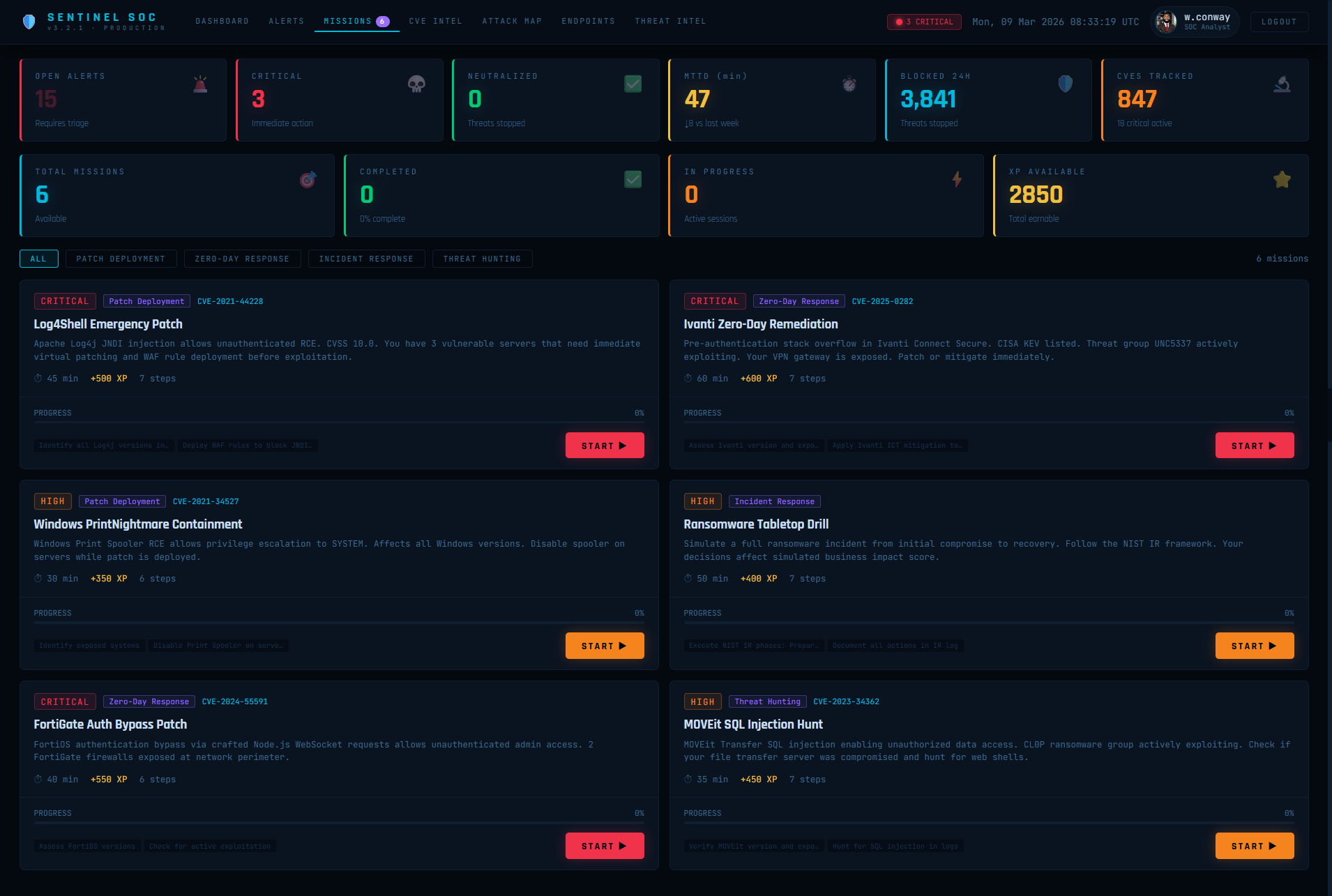
Task: Click the clock icon beside 50 min
Action: pyautogui.click(x=688, y=579)
